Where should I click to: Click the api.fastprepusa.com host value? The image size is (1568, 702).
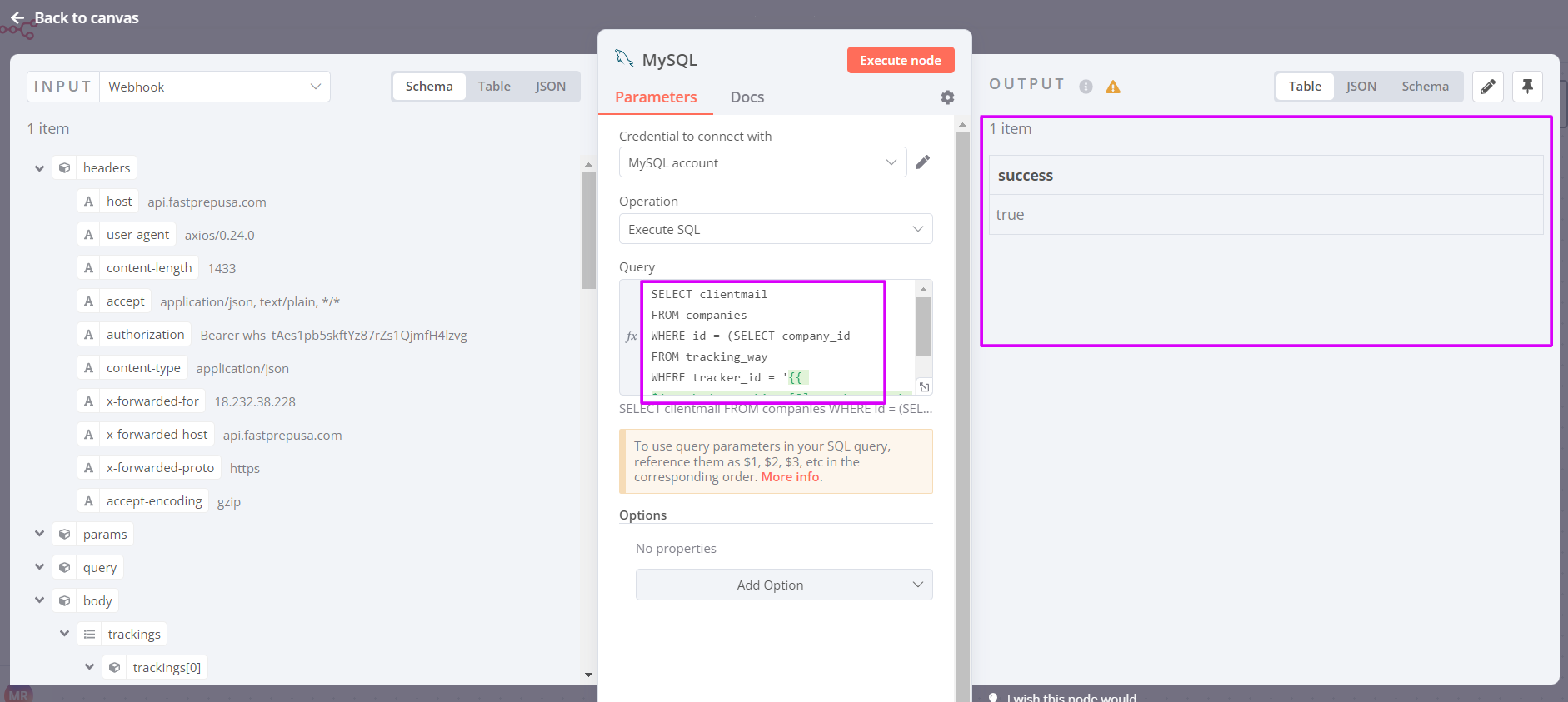click(207, 202)
